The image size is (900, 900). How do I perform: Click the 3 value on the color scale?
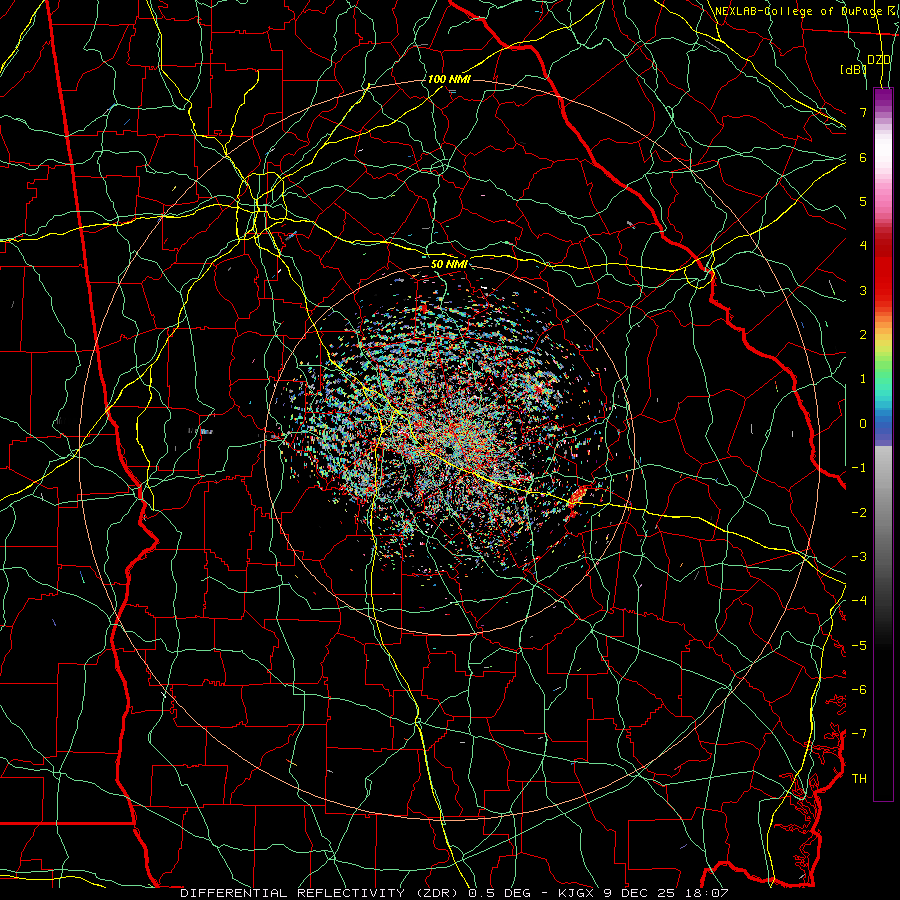click(x=863, y=290)
